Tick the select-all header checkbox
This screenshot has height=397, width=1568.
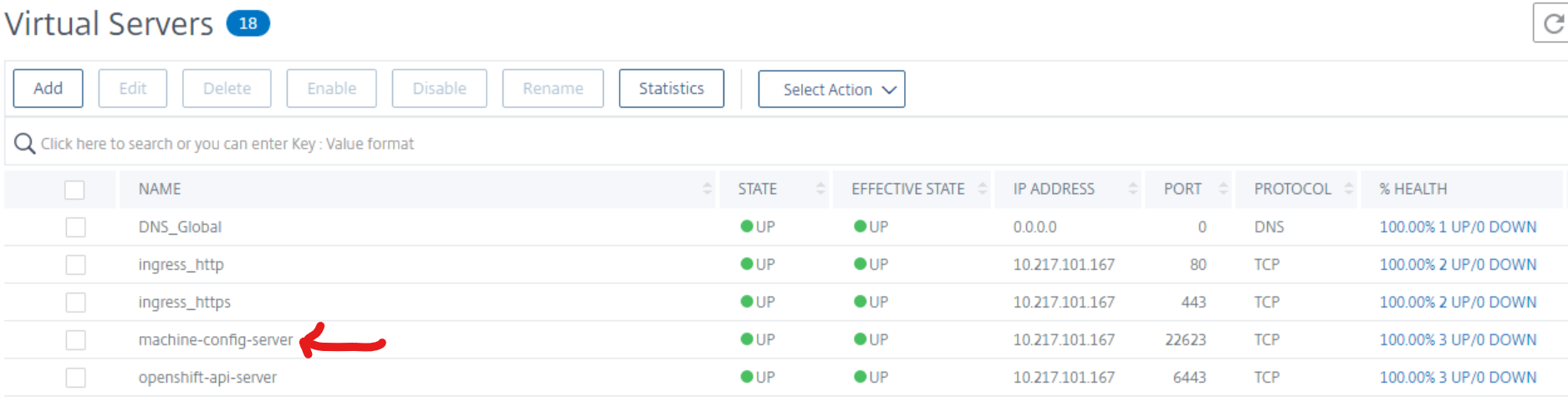[74, 190]
